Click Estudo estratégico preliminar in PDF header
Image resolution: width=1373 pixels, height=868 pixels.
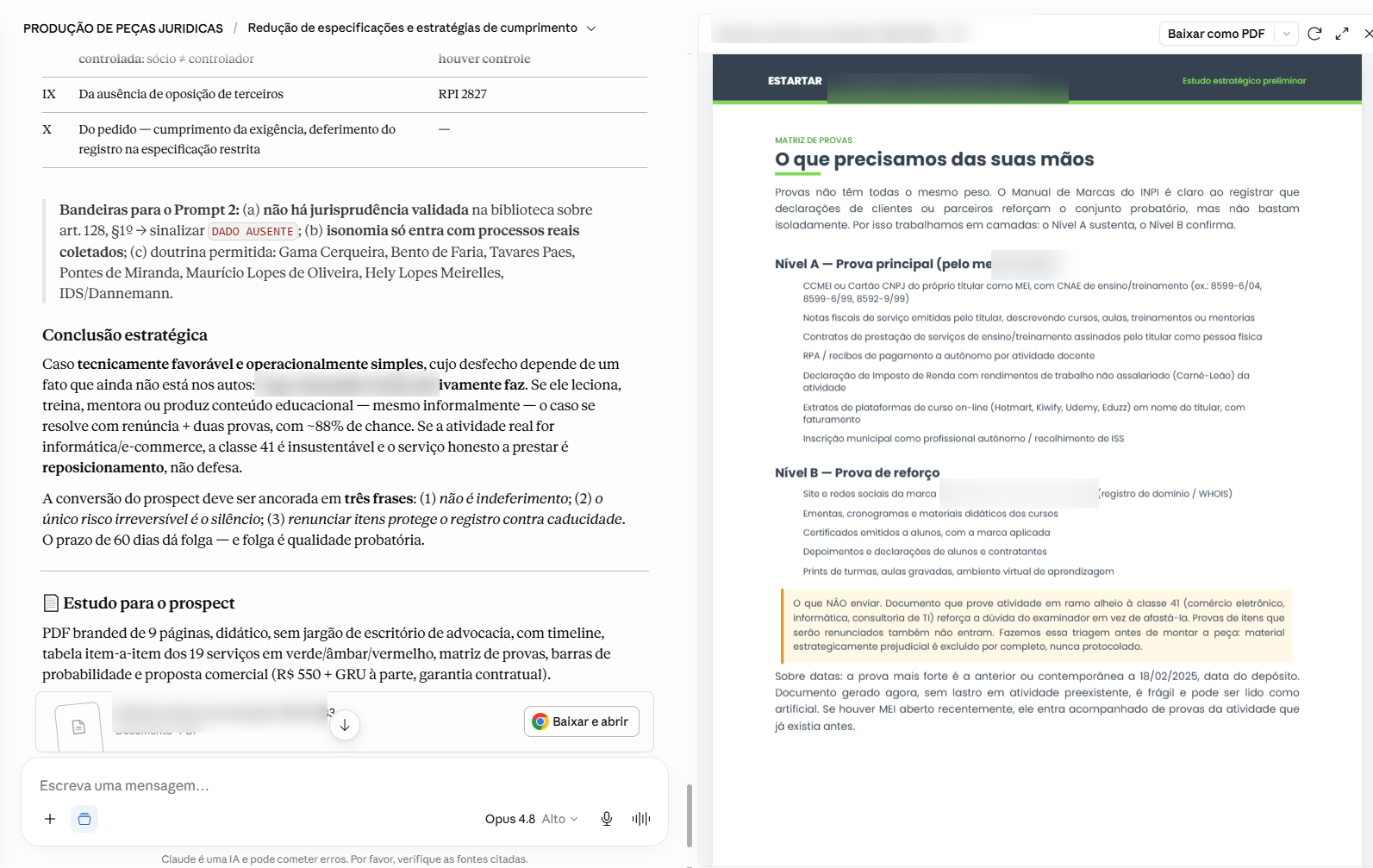click(1244, 81)
